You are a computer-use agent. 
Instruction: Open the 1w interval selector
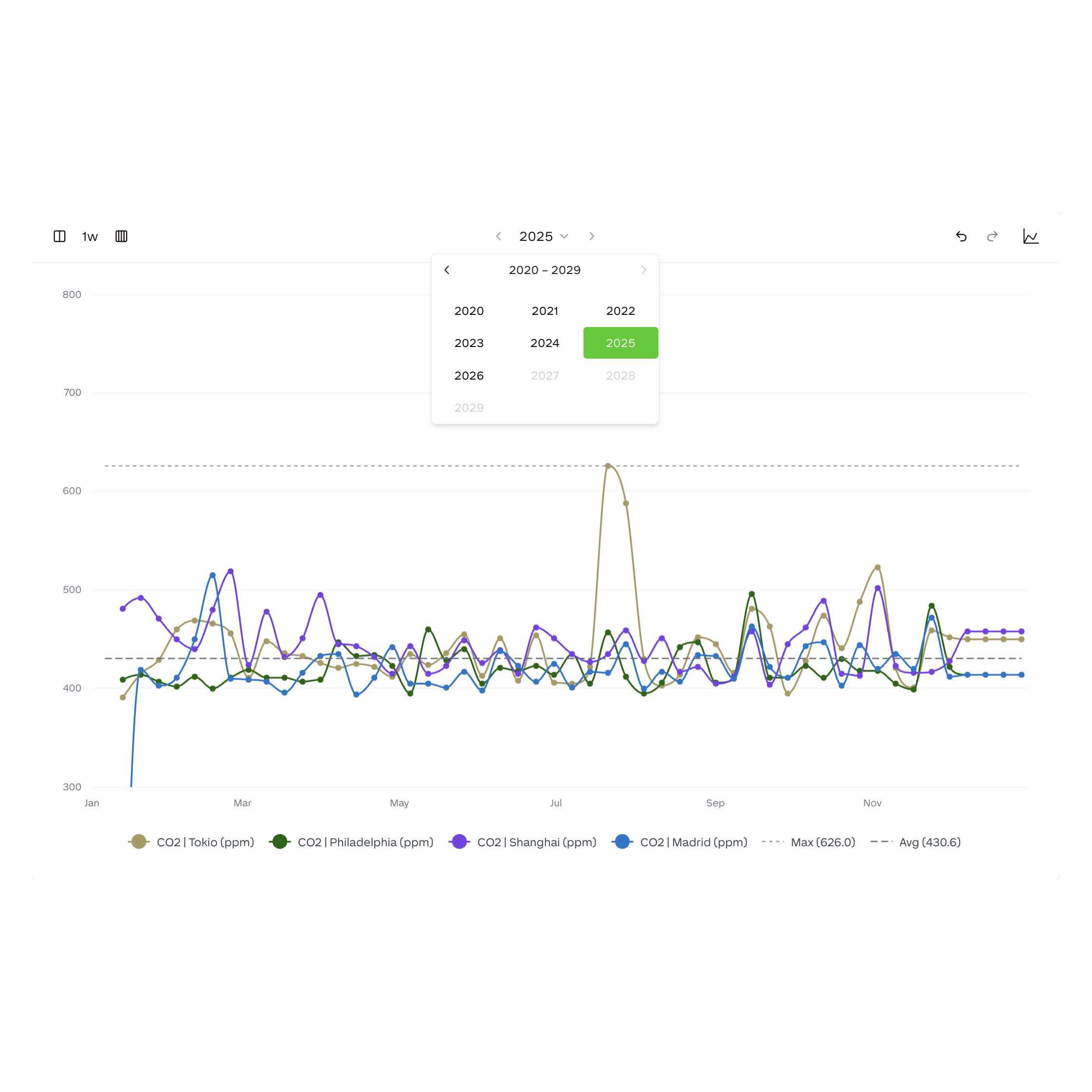[90, 237]
